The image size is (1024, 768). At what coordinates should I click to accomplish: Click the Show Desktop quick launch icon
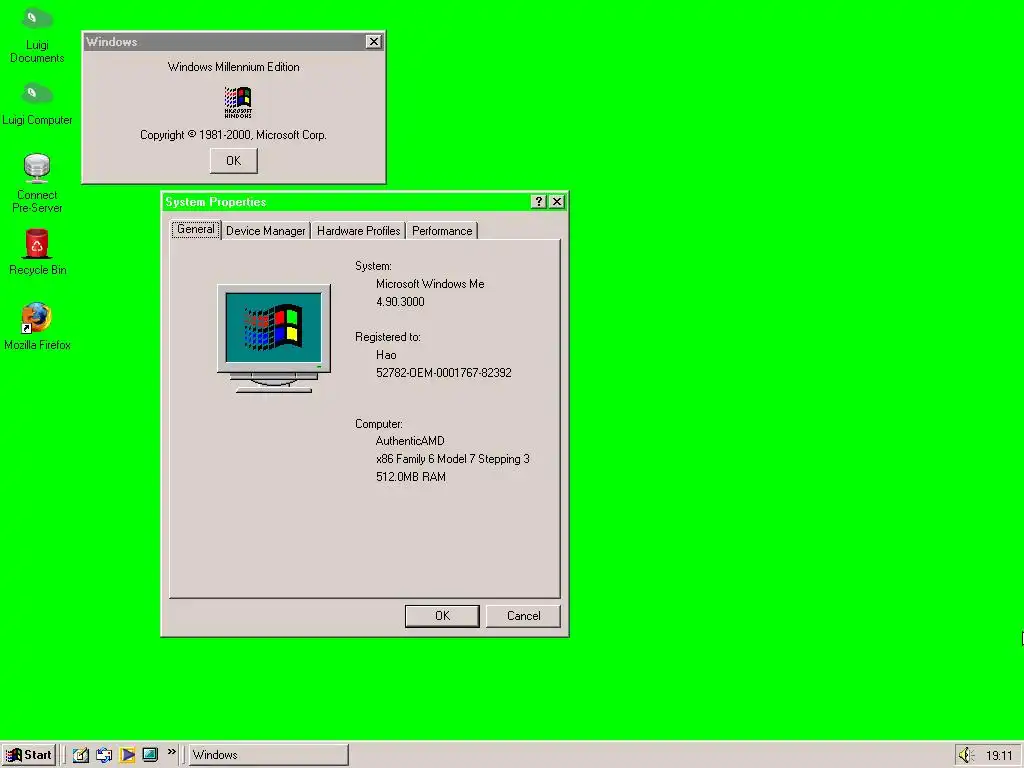(150, 755)
